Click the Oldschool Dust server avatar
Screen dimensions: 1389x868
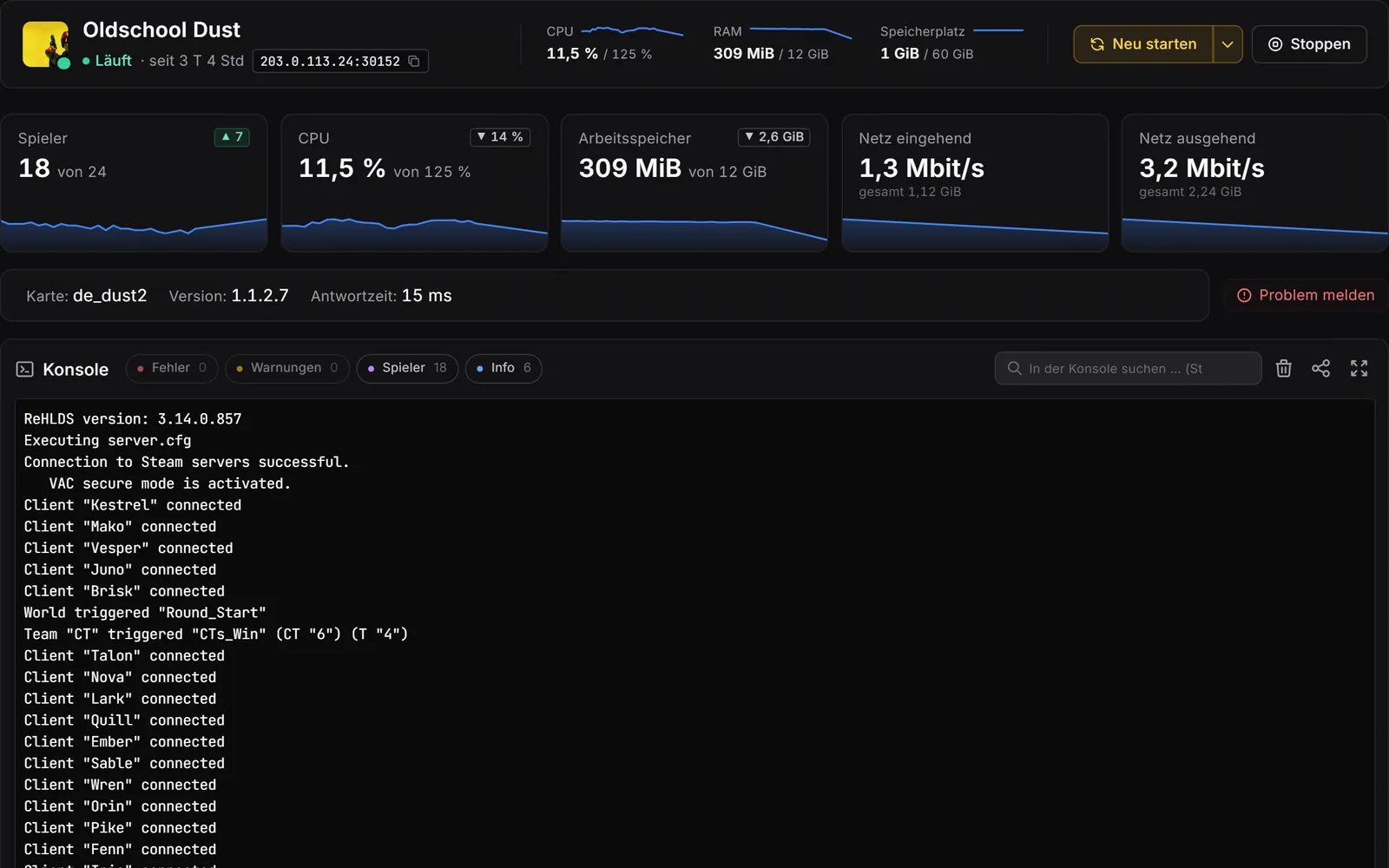(x=45, y=44)
